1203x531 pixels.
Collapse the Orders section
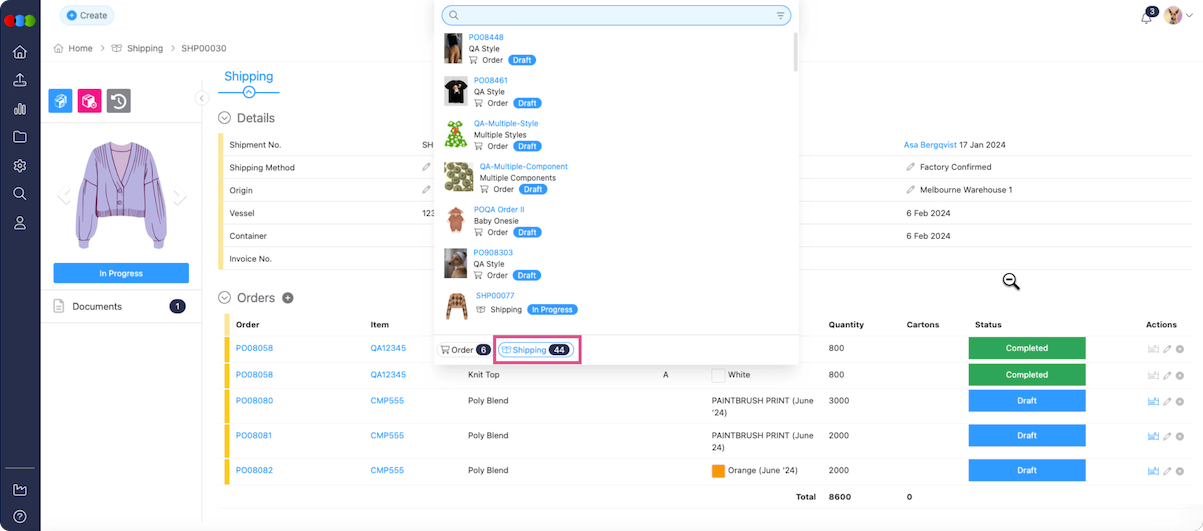[x=225, y=298]
